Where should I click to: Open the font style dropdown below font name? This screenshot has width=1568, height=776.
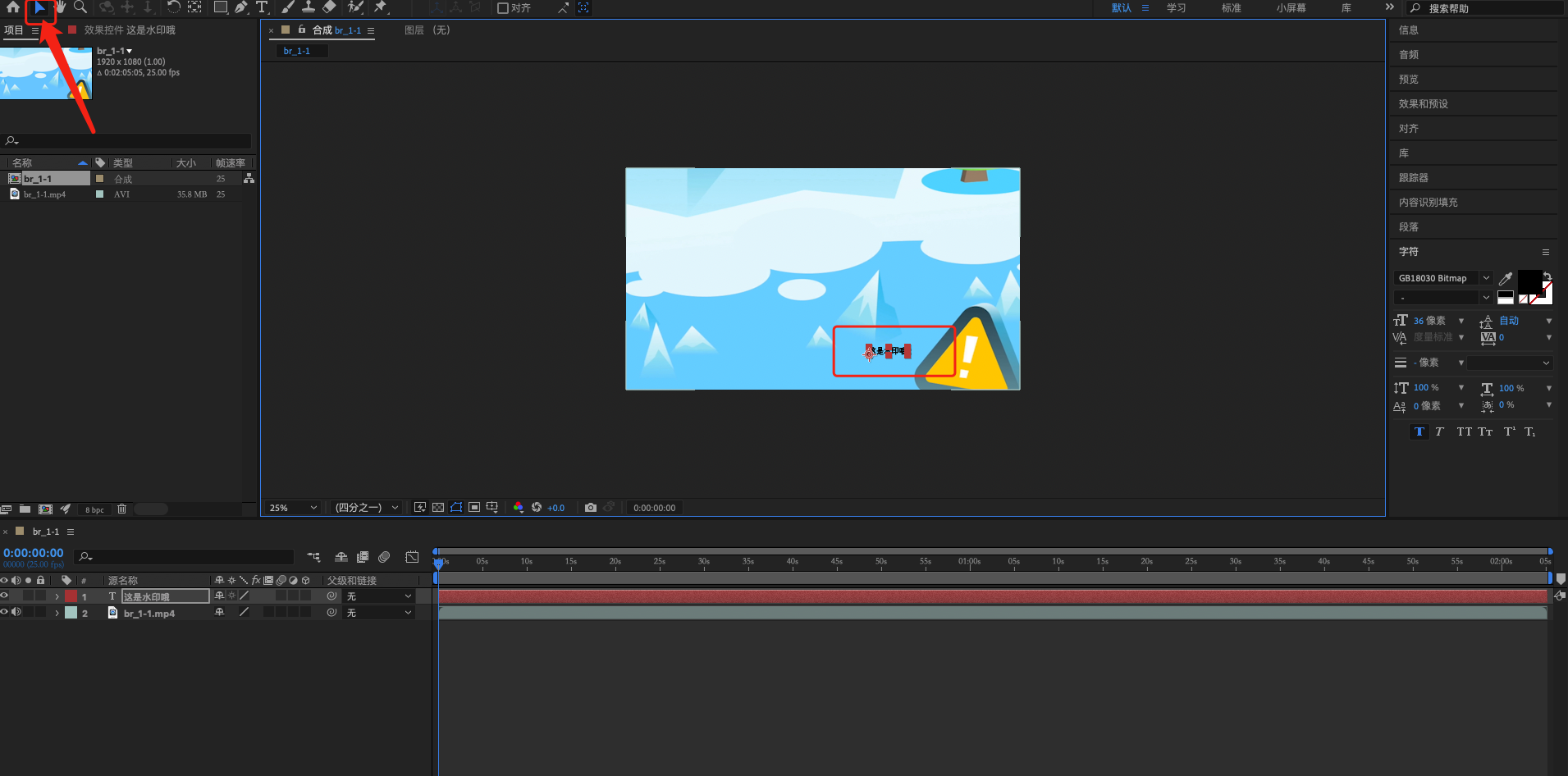coord(1443,297)
